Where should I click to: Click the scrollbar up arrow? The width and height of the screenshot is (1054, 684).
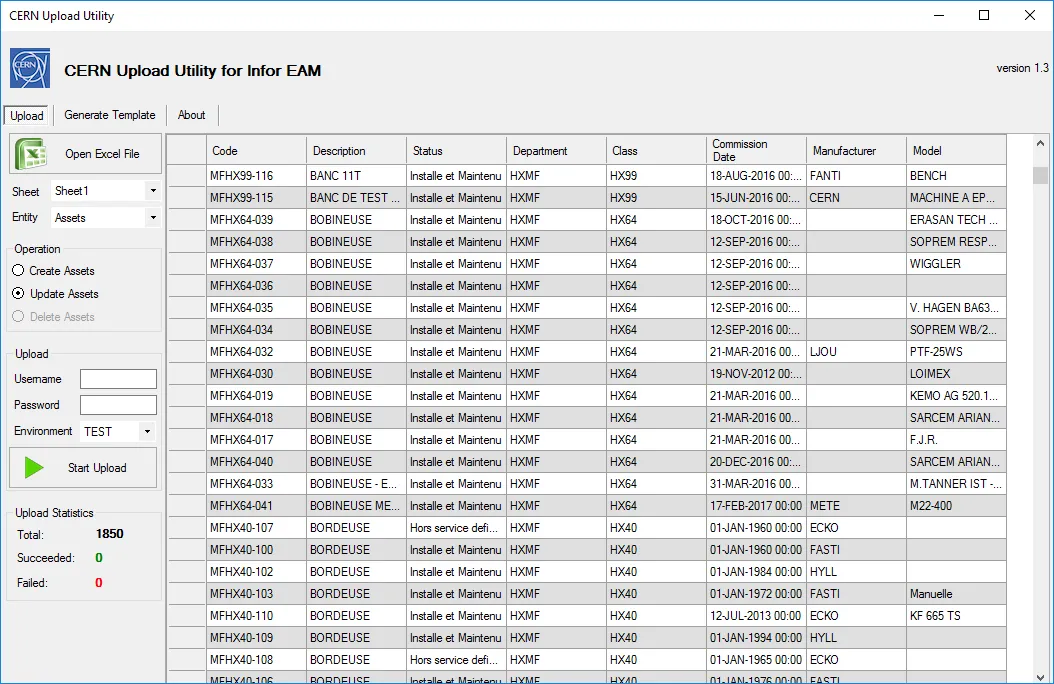1041,143
